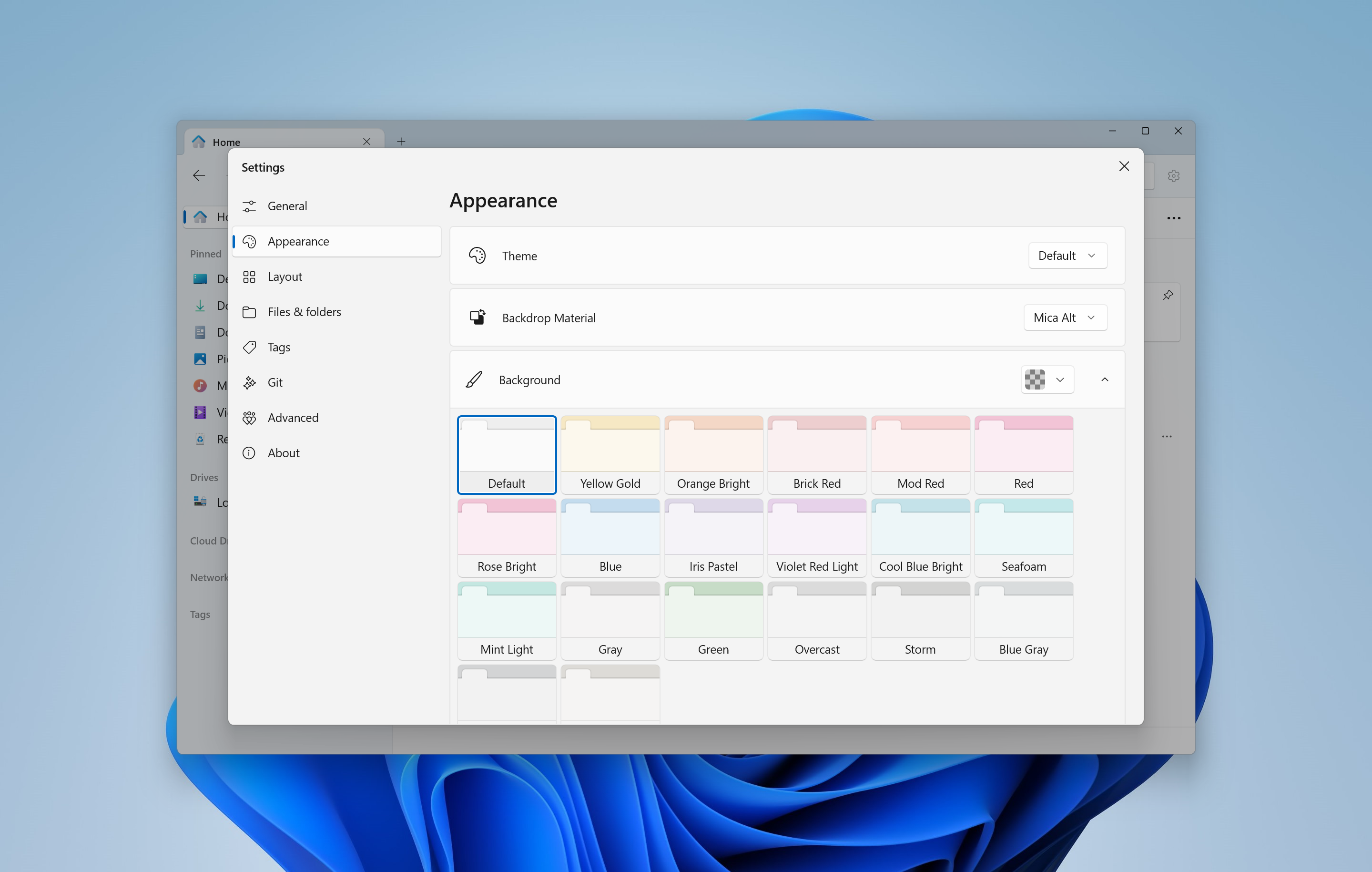Click the Git settings icon in sidebar
The width and height of the screenshot is (1372, 872).
249,382
